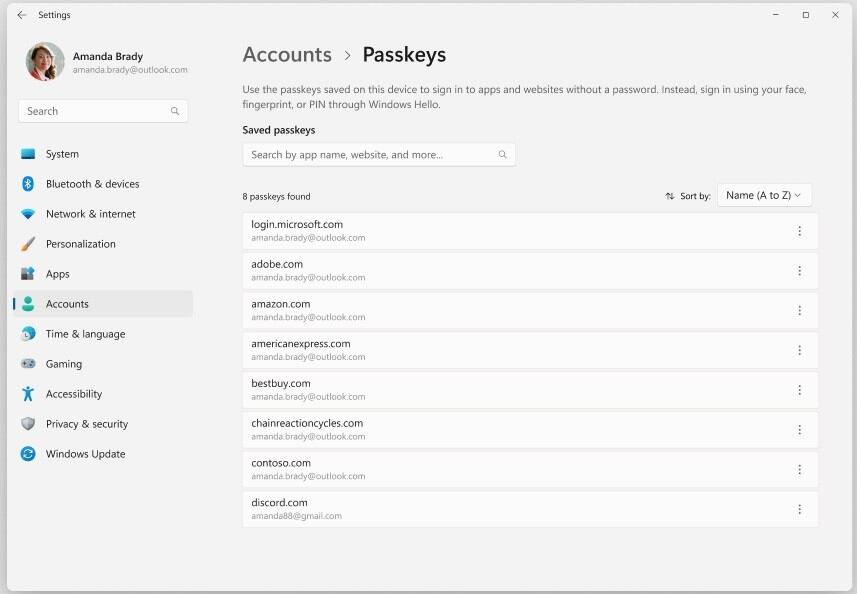Select the Personalization paintbrush icon

pos(28,244)
